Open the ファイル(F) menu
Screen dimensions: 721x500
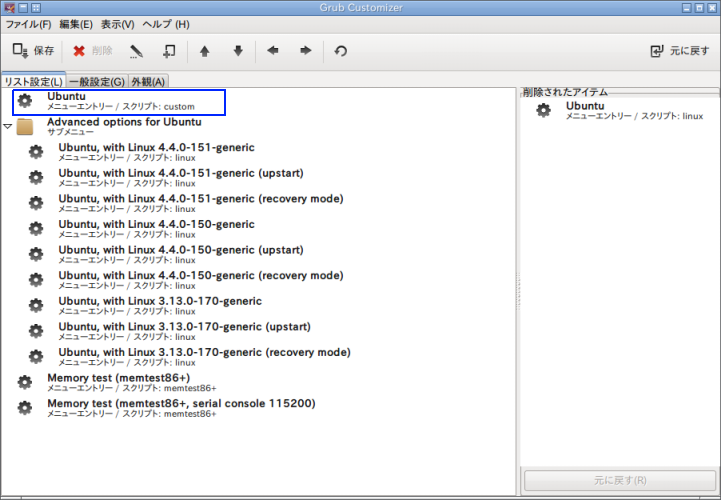coord(29,24)
